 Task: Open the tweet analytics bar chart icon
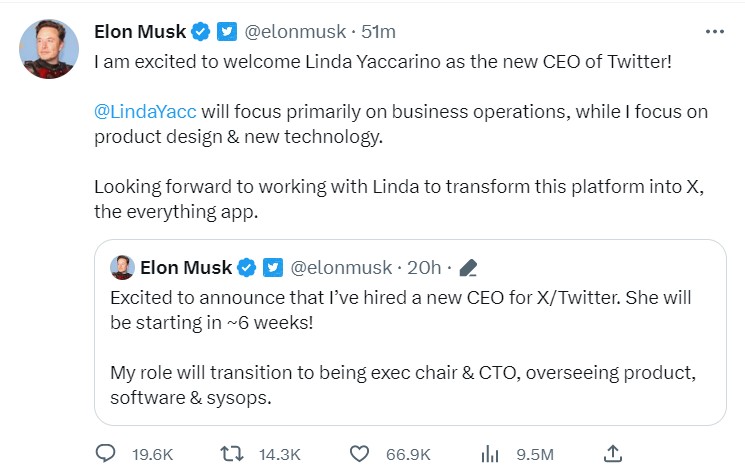click(489, 453)
